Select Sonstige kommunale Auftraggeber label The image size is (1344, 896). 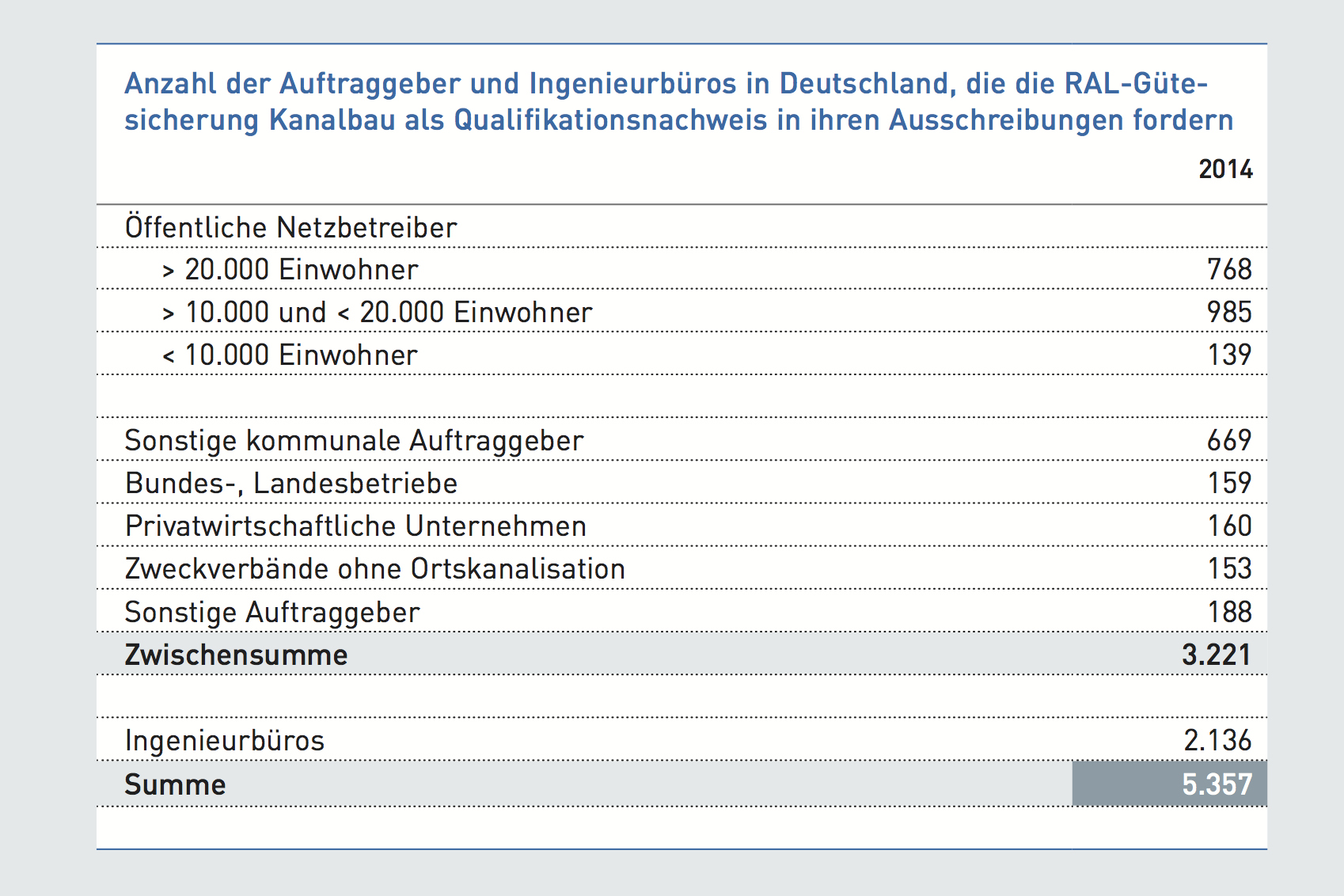coord(354,441)
